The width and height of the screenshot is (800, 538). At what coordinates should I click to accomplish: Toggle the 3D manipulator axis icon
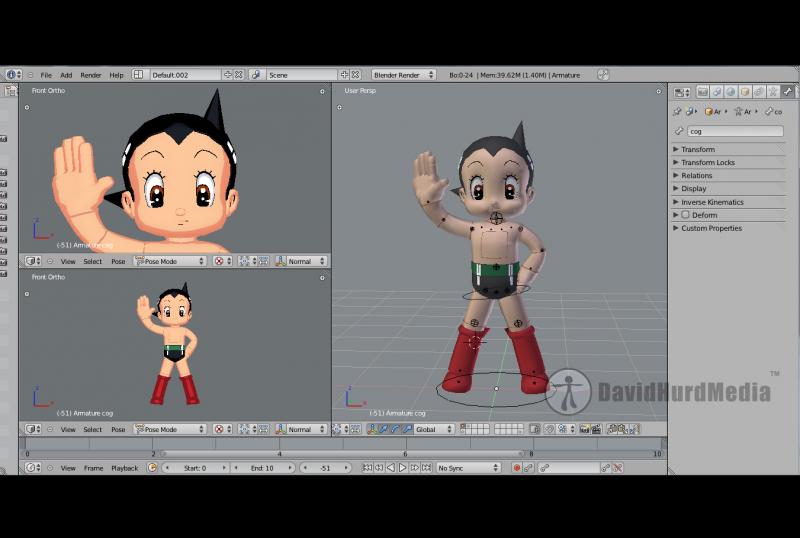coord(372,429)
